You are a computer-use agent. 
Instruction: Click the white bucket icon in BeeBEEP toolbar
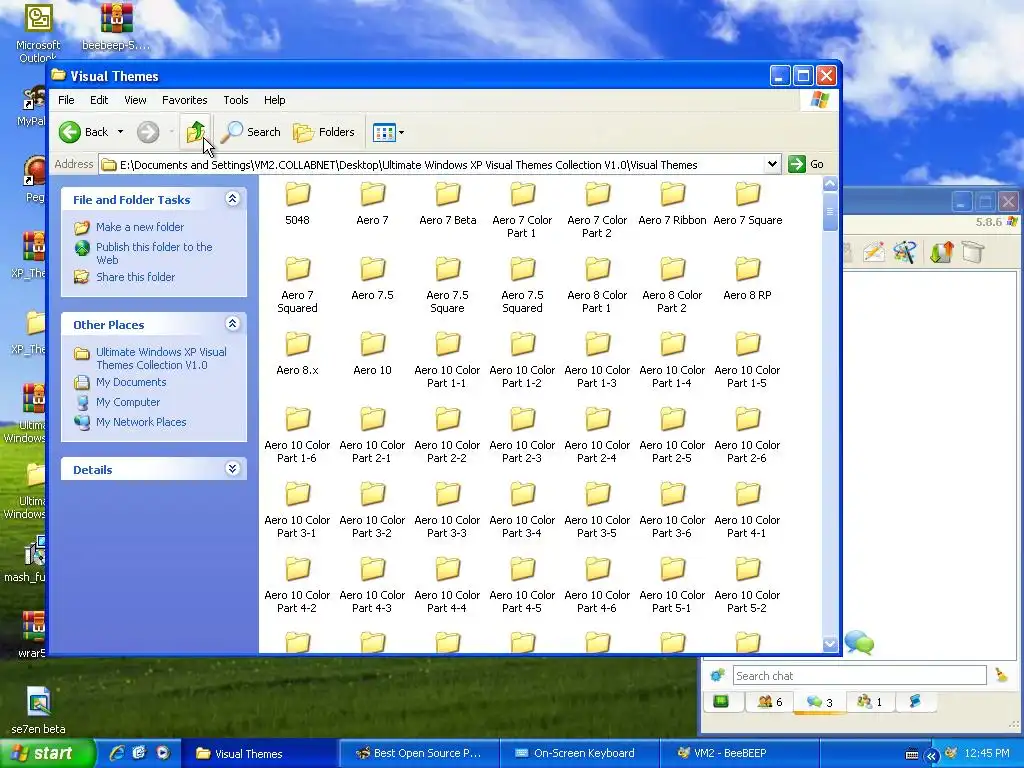(972, 251)
